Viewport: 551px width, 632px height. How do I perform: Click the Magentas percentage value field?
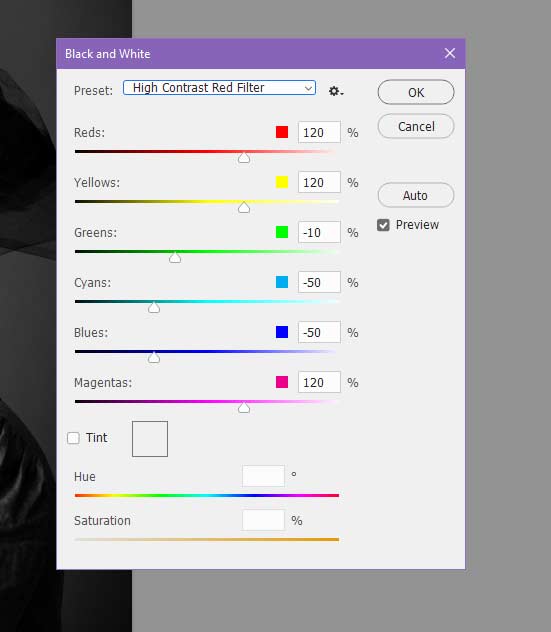(x=319, y=382)
